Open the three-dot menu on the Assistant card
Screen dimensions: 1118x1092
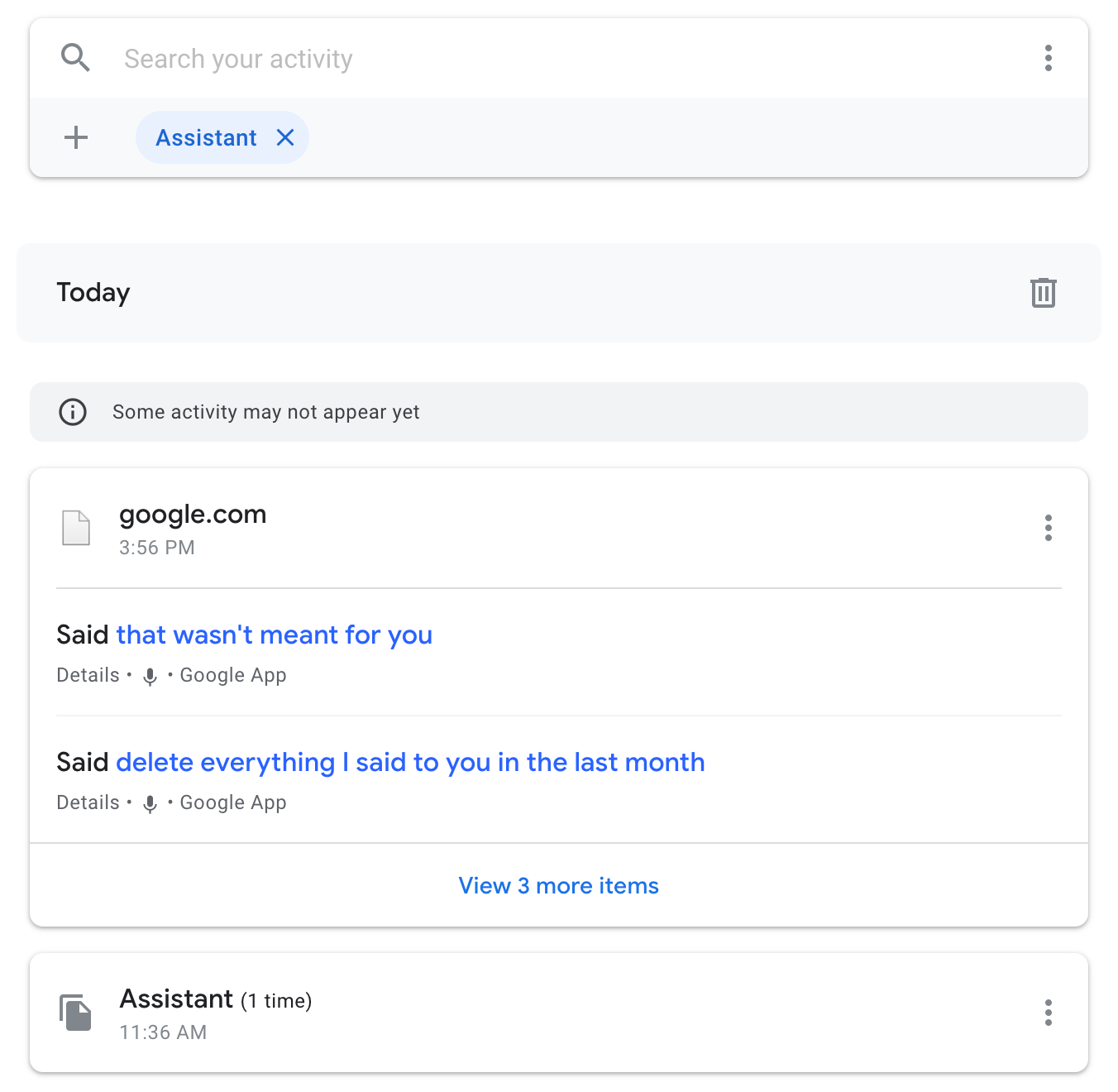tap(1049, 1011)
